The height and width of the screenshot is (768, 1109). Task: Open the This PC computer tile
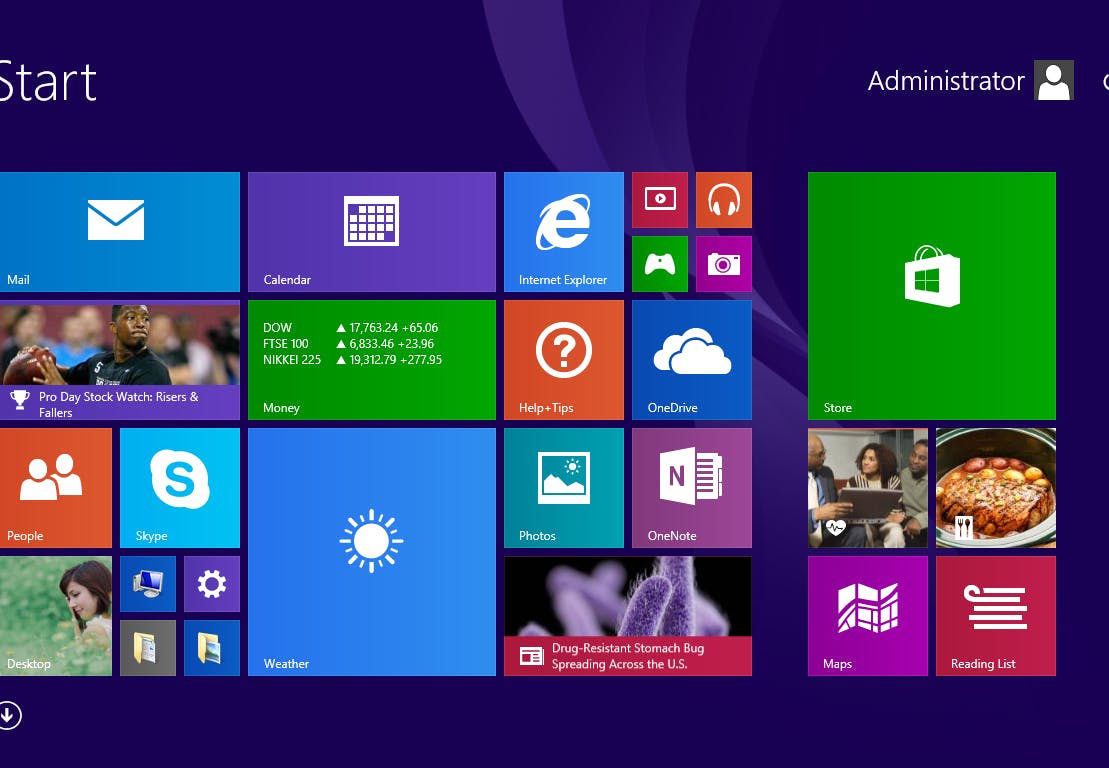(148, 584)
